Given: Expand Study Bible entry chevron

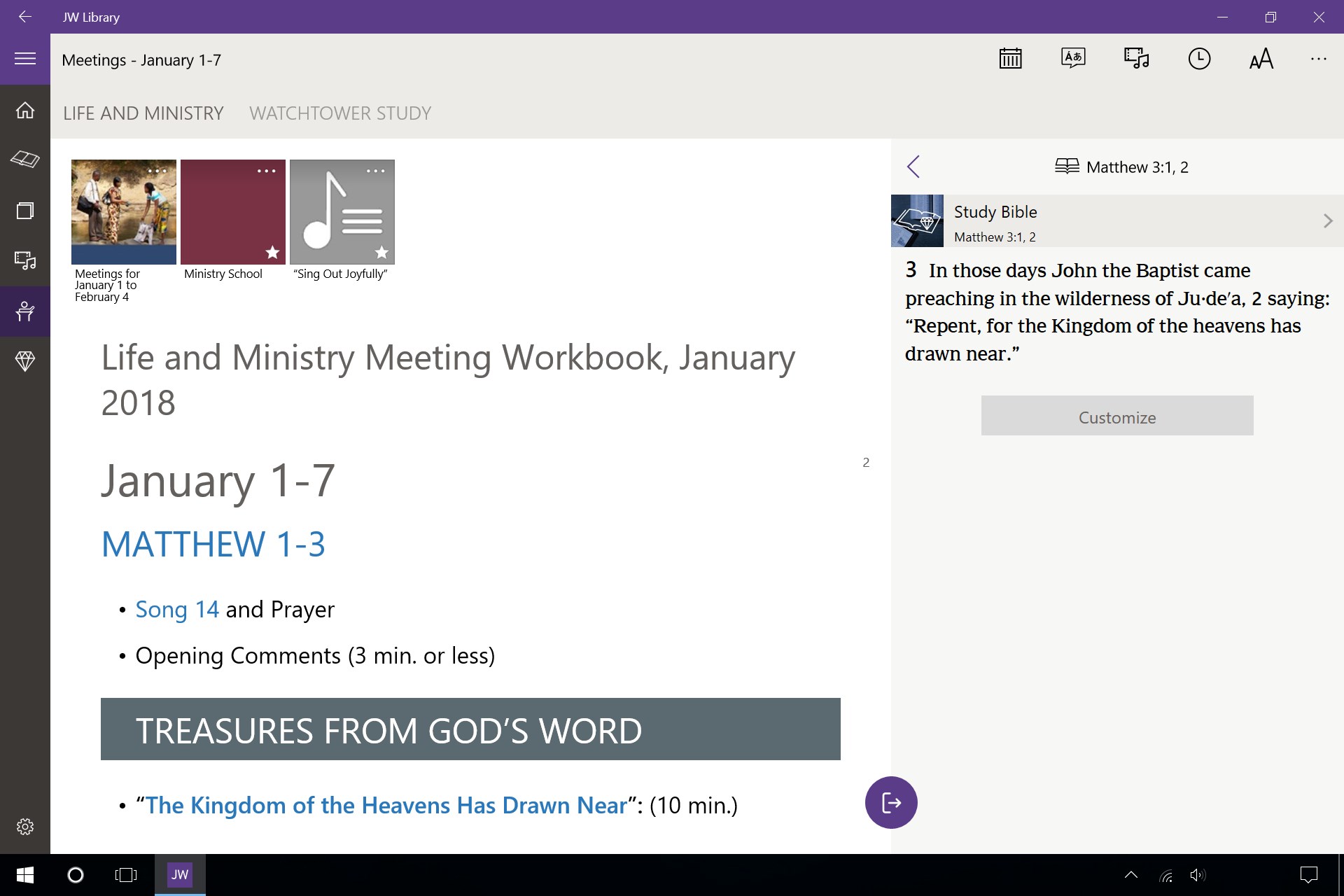Looking at the screenshot, I should click(x=1327, y=221).
